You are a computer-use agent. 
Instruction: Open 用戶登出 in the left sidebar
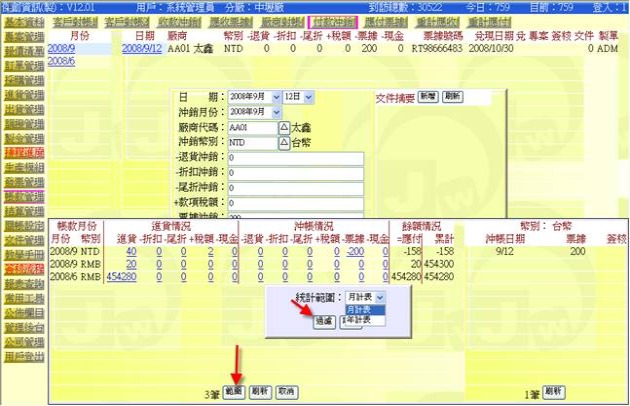pos(21,355)
